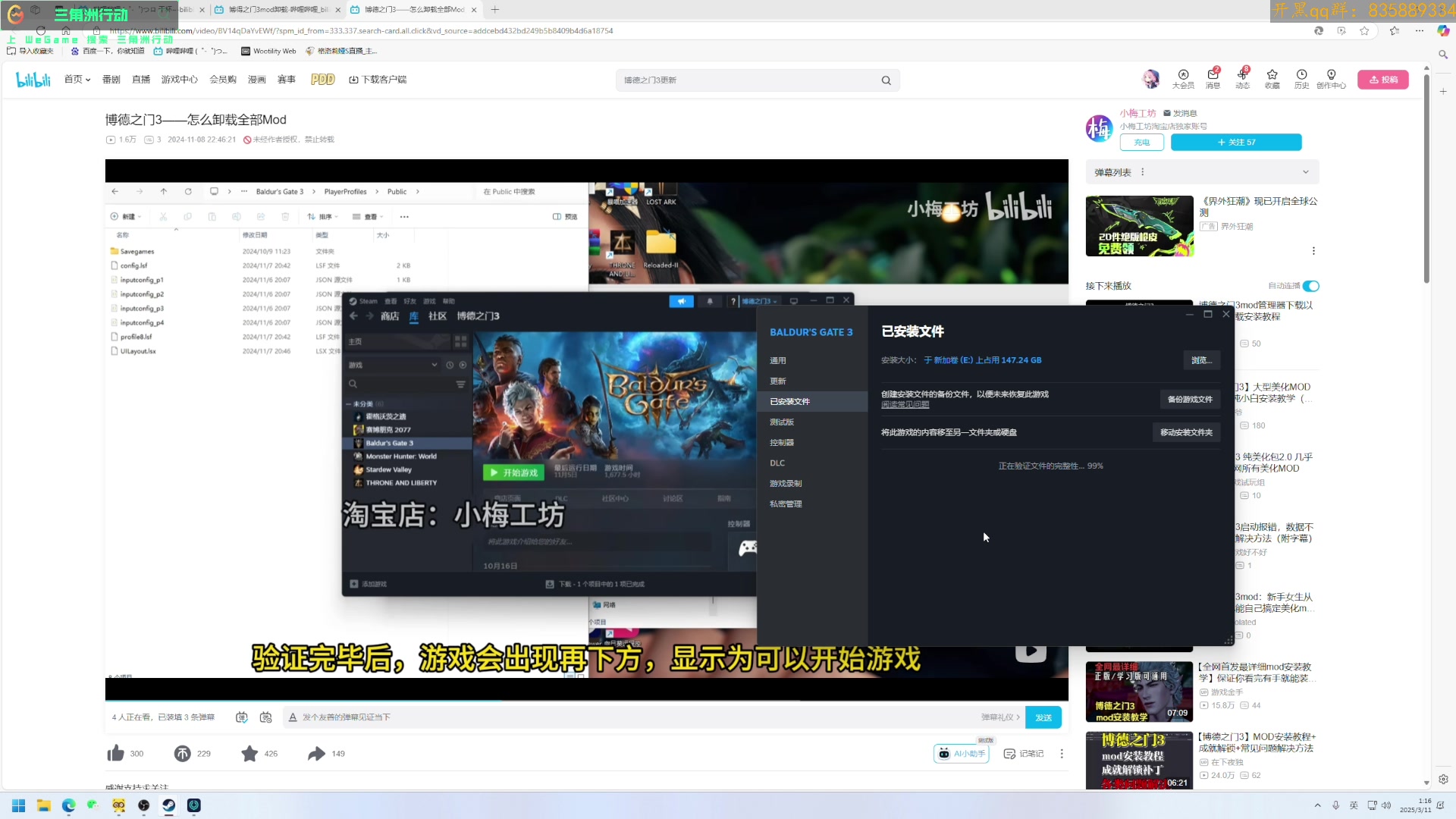Switch to the 博得之门3mod卸载 browser tab
This screenshot has height=819, width=1456.
click(276, 10)
